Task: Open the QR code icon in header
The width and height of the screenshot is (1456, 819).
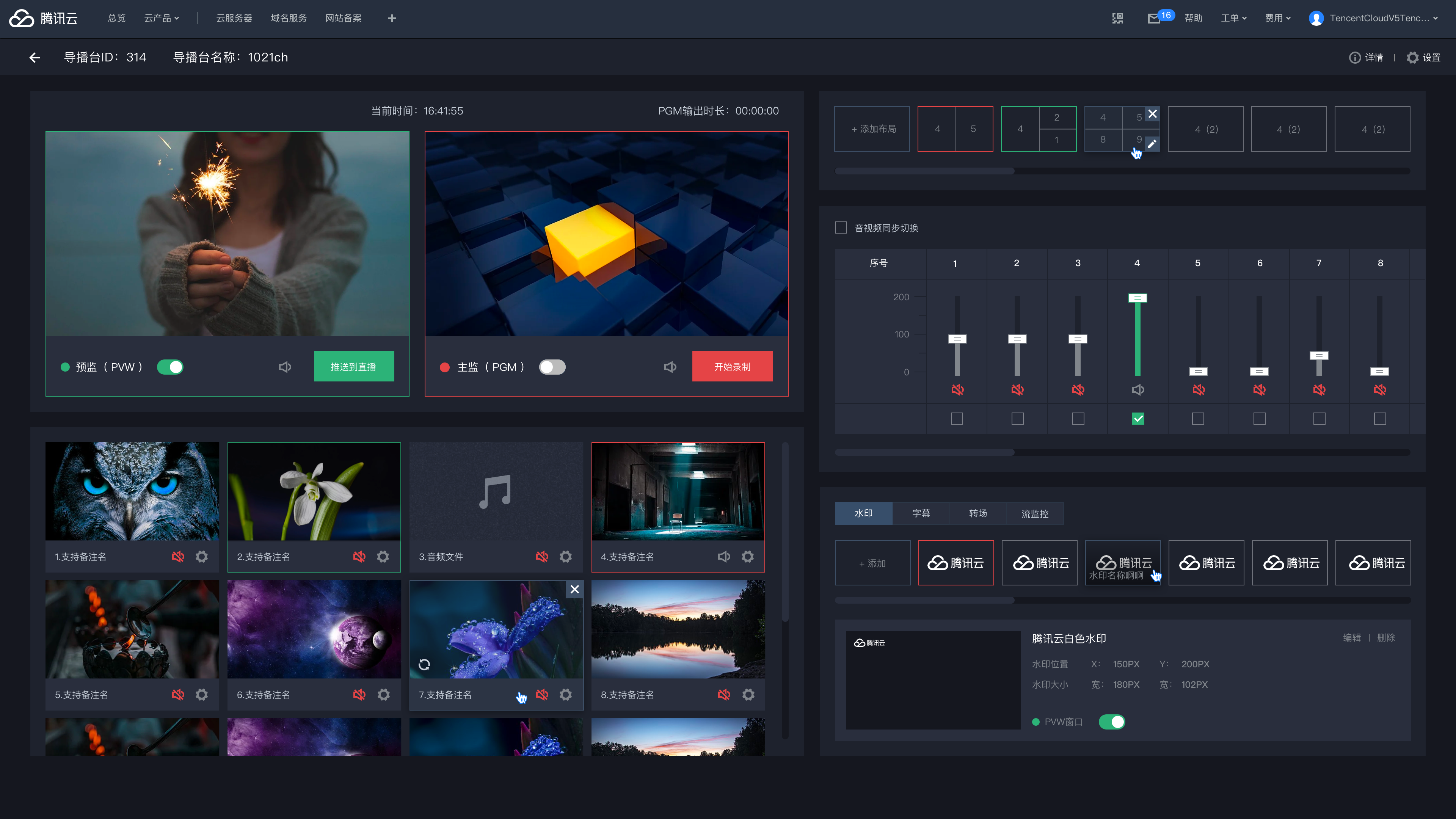Action: (x=1117, y=18)
